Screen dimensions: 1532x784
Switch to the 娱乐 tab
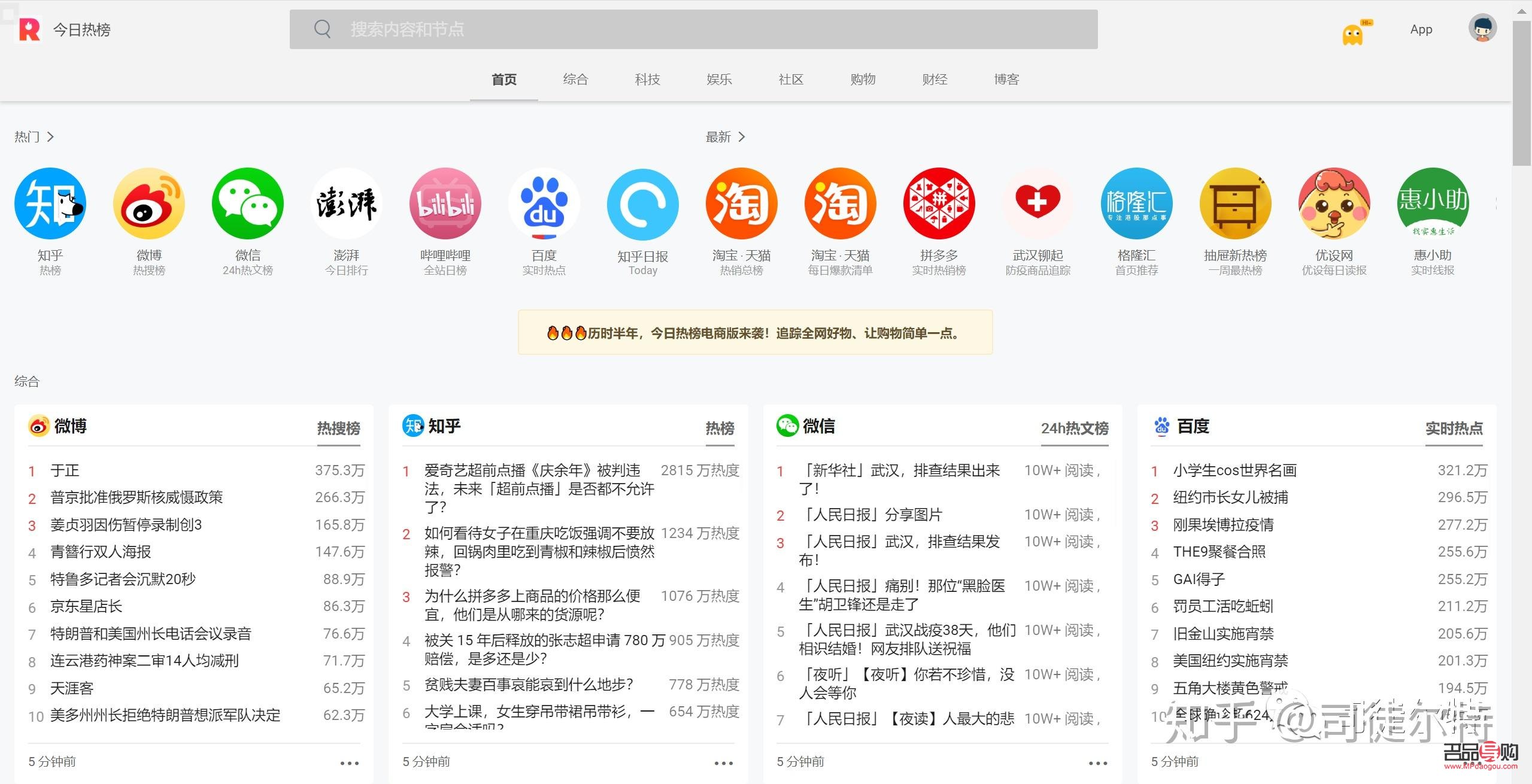[720, 79]
